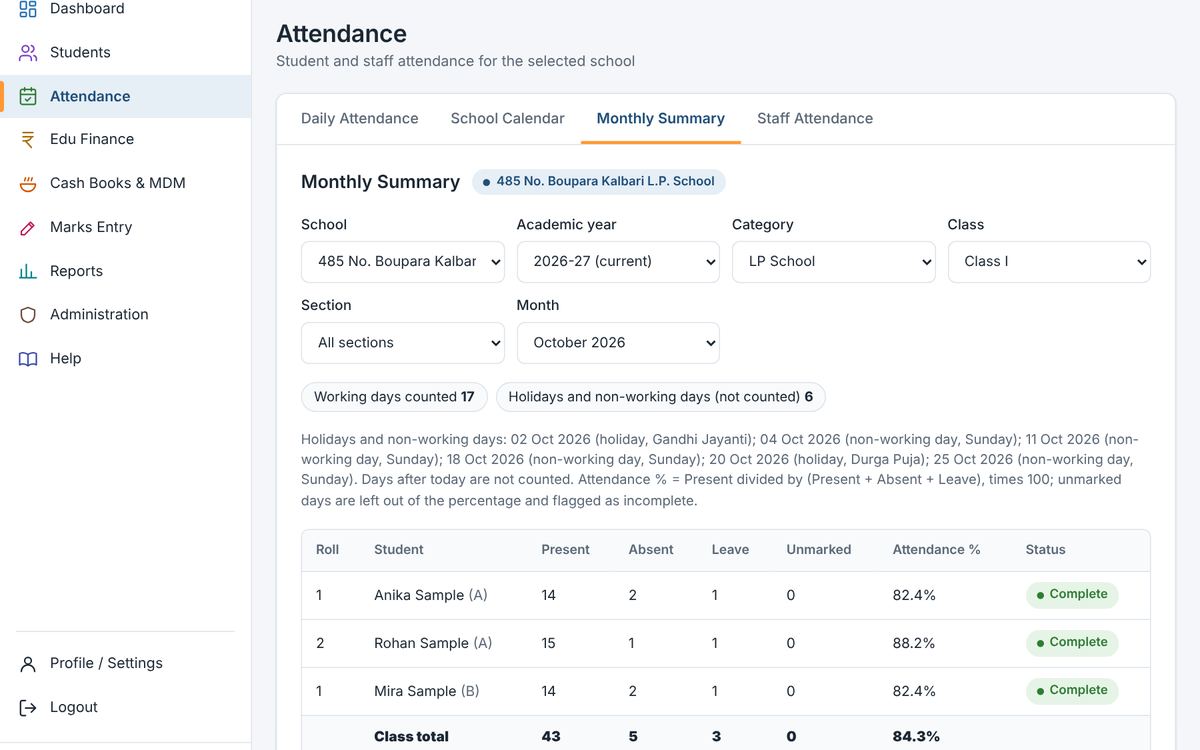Screen dimensions: 1200x750
Task: Click the class total Present value 43
Action: [551, 736]
